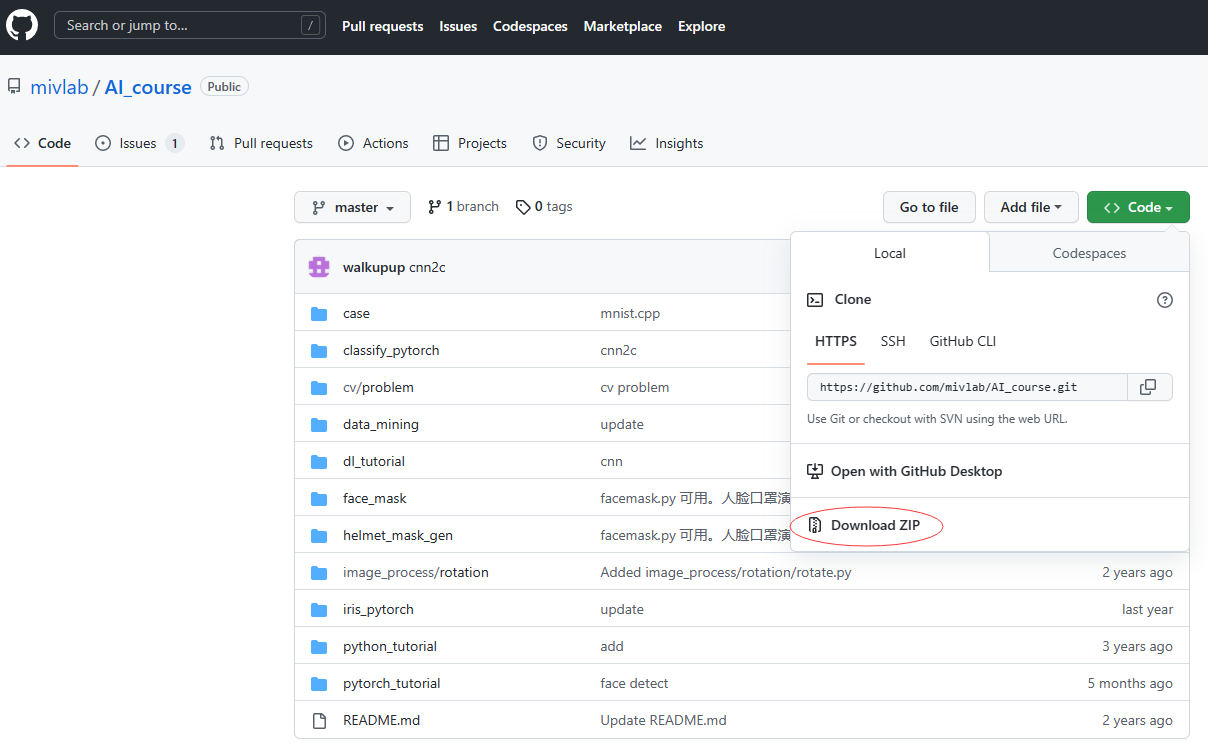1208x744 pixels.
Task: Click the helmet_mask_gen folder icon
Action: 319,536
